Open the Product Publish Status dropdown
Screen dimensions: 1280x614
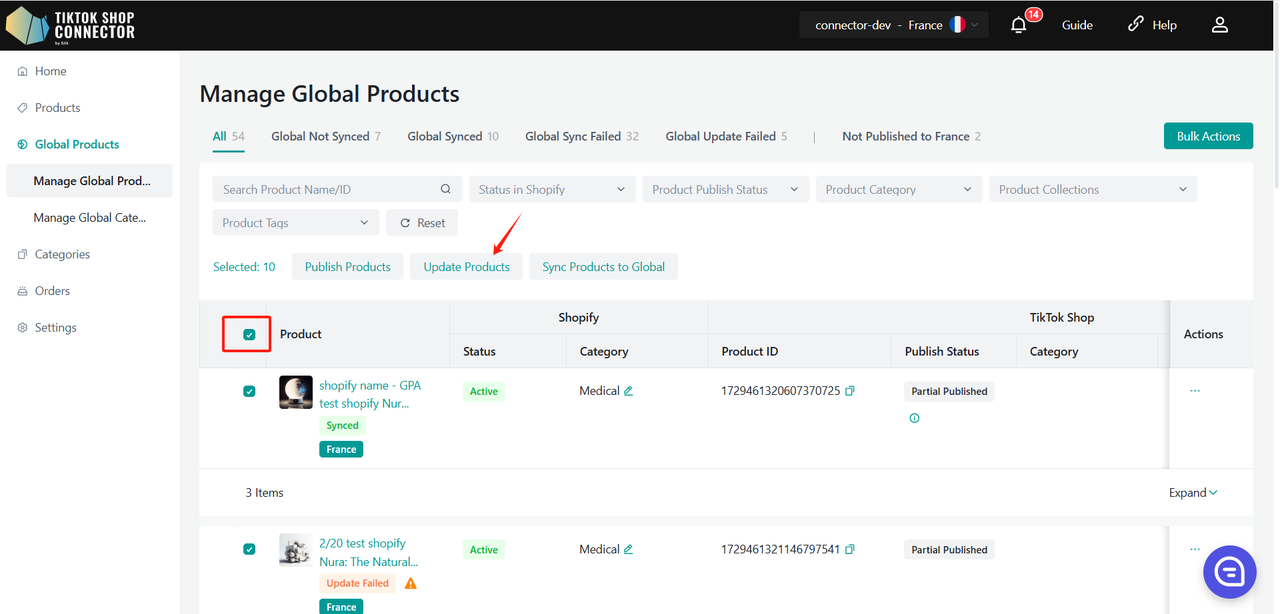725,189
